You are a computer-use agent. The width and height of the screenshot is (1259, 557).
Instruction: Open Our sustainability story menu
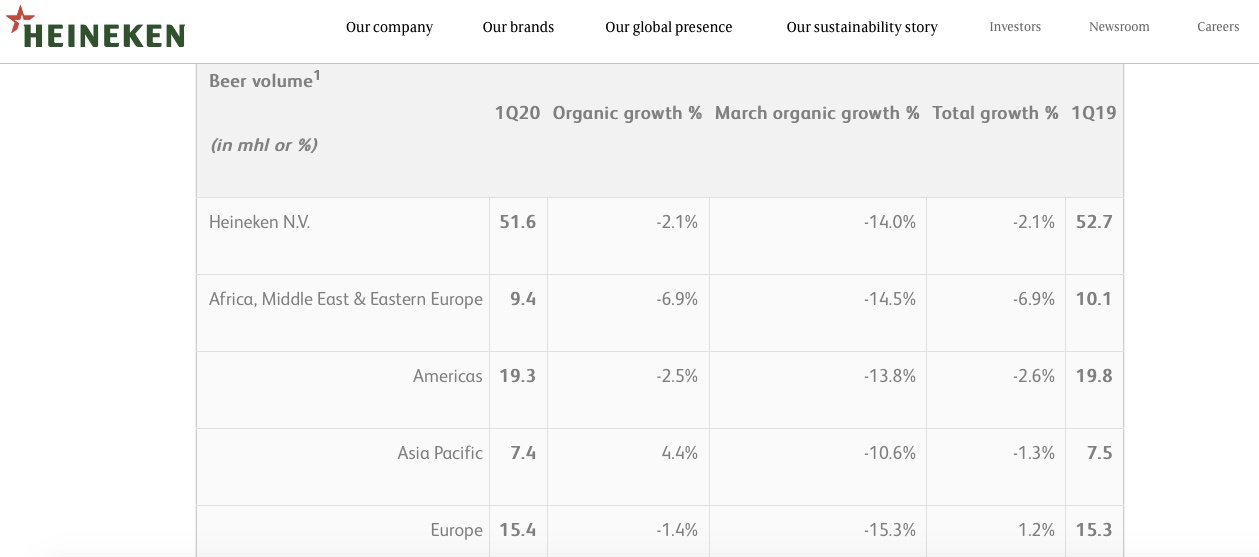(x=862, y=27)
